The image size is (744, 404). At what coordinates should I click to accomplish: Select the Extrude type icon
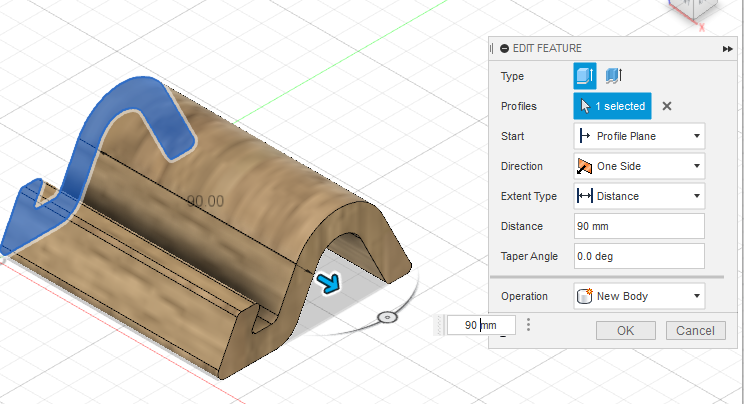(585, 76)
